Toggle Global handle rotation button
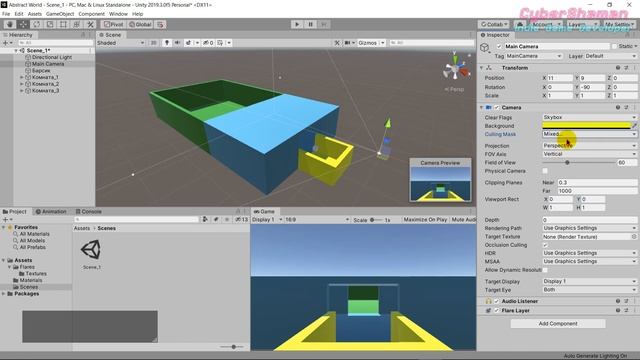Screen dimensions: 640x360 pos(140,24)
